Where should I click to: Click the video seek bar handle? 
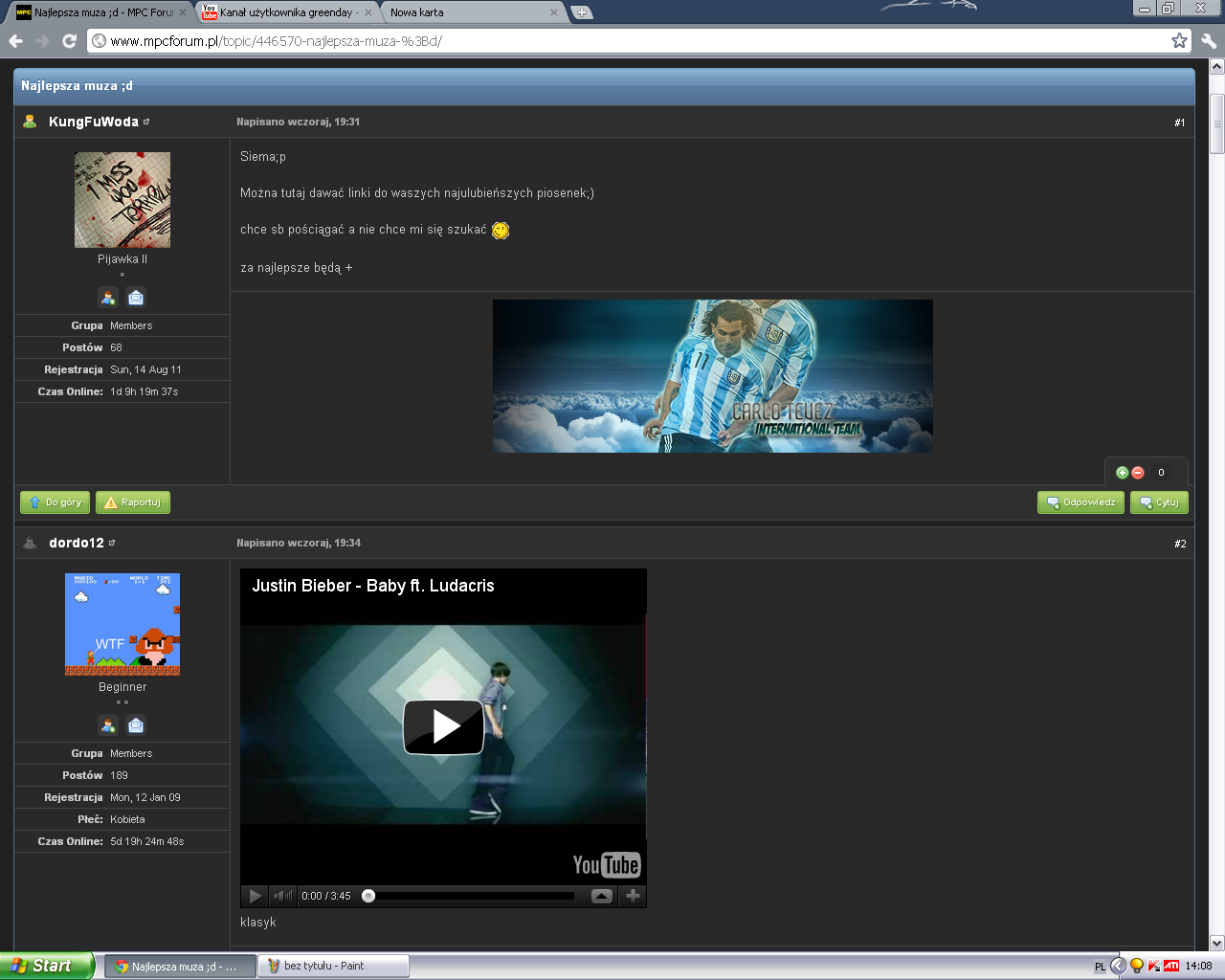(368, 897)
